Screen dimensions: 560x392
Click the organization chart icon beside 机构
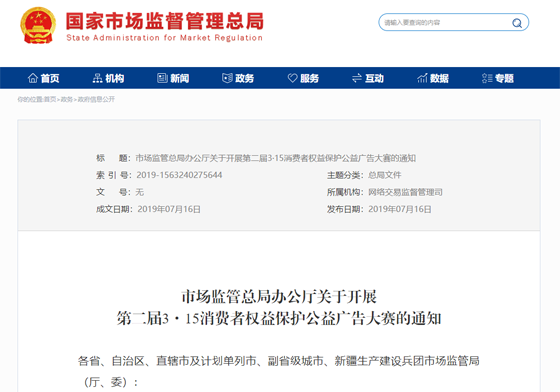[x=98, y=78]
